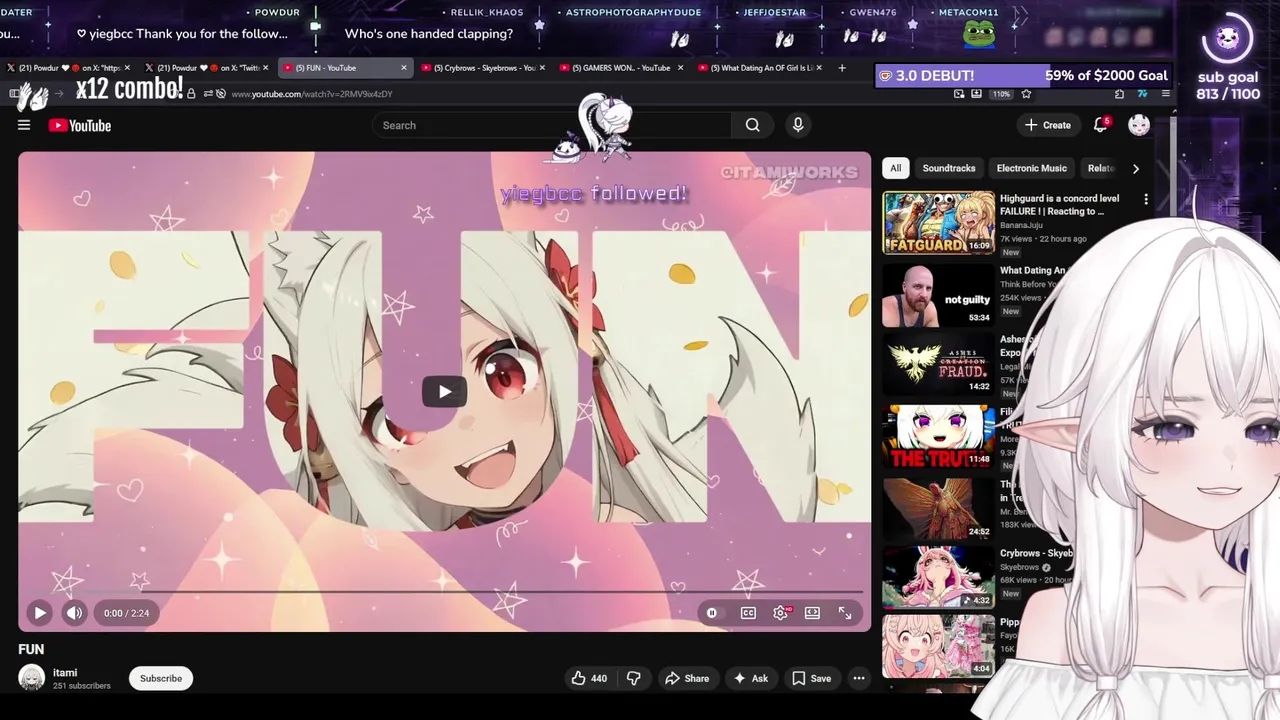Select the All filter chip

pos(896,168)
